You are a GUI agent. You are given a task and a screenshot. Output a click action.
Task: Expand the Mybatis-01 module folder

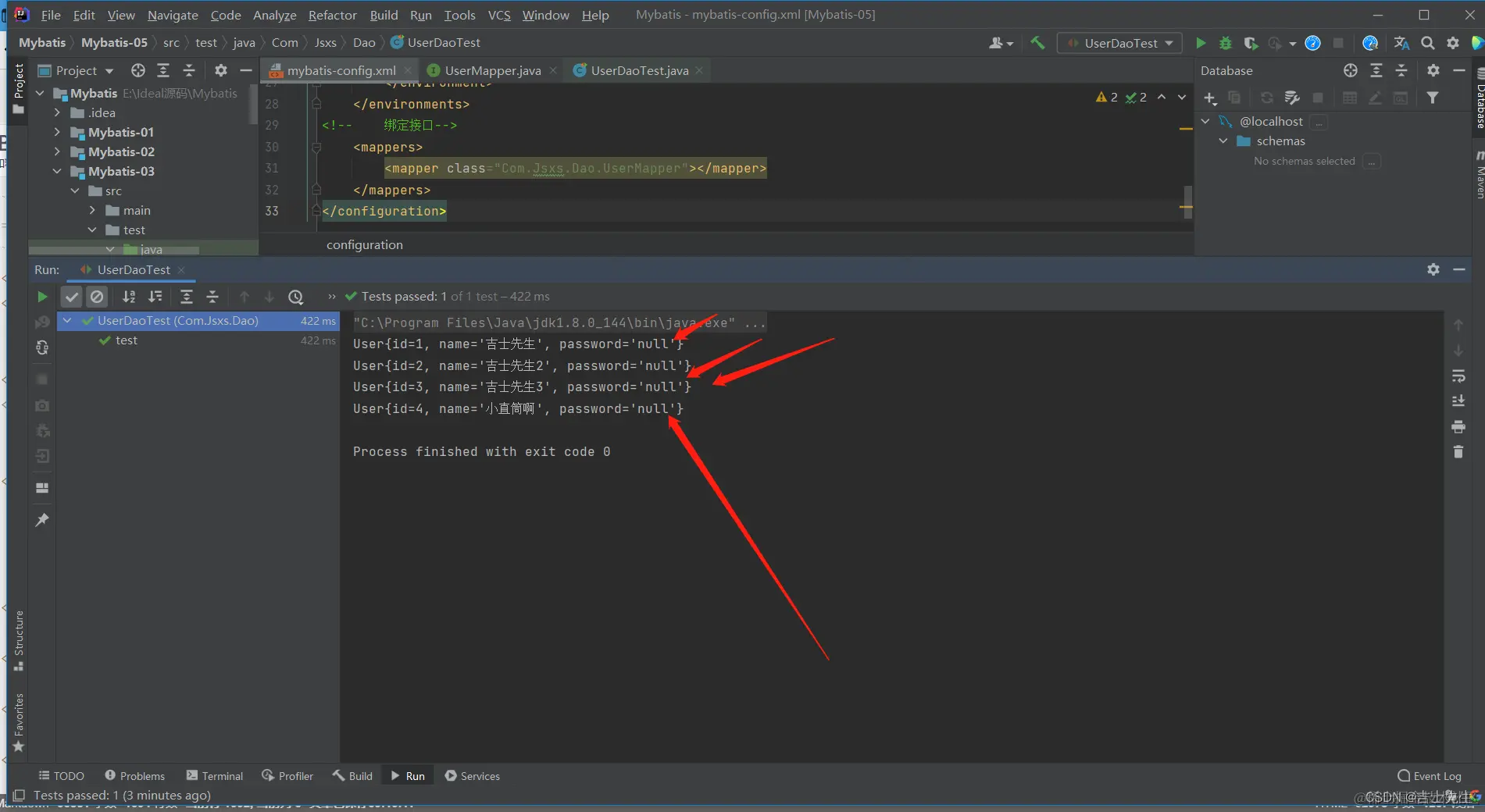(57, 132)
